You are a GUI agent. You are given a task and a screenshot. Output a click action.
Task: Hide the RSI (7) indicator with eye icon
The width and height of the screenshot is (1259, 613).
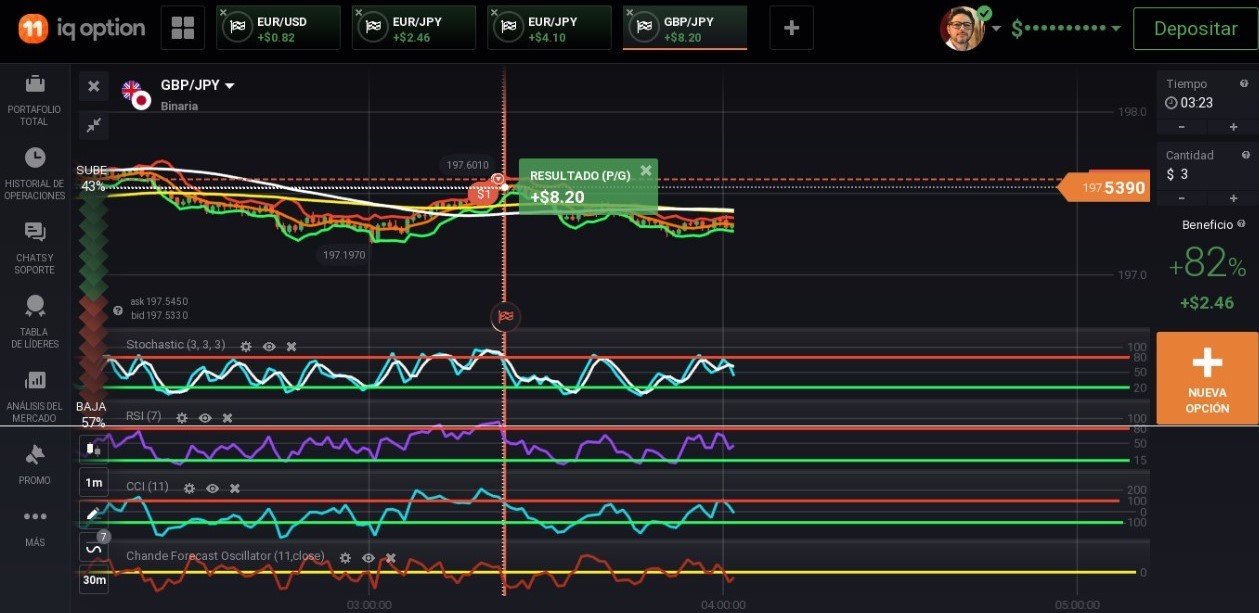205,418
